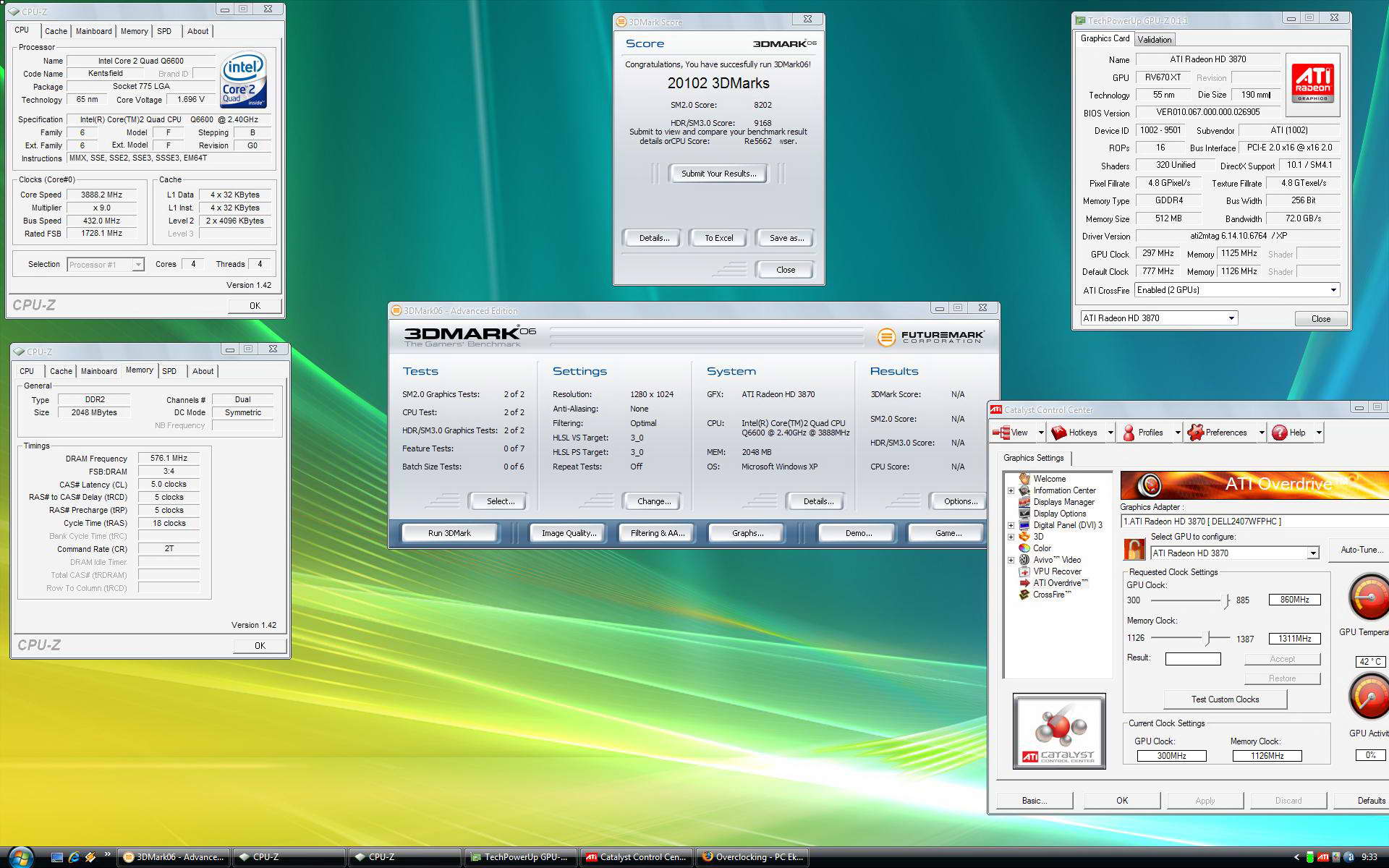The height and width of the screenshot is (868, 1389).
Task: Expand the Avivo Video tree node
Action: tap(1011, 560)
